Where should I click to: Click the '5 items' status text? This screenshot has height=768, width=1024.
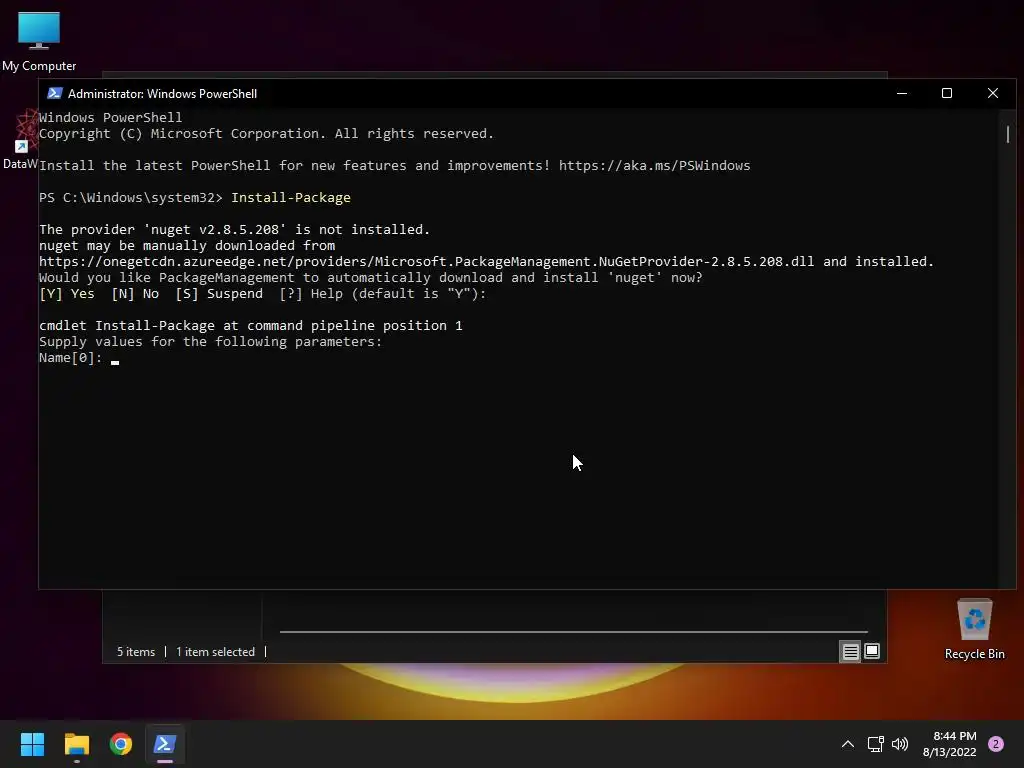(136, 652)
